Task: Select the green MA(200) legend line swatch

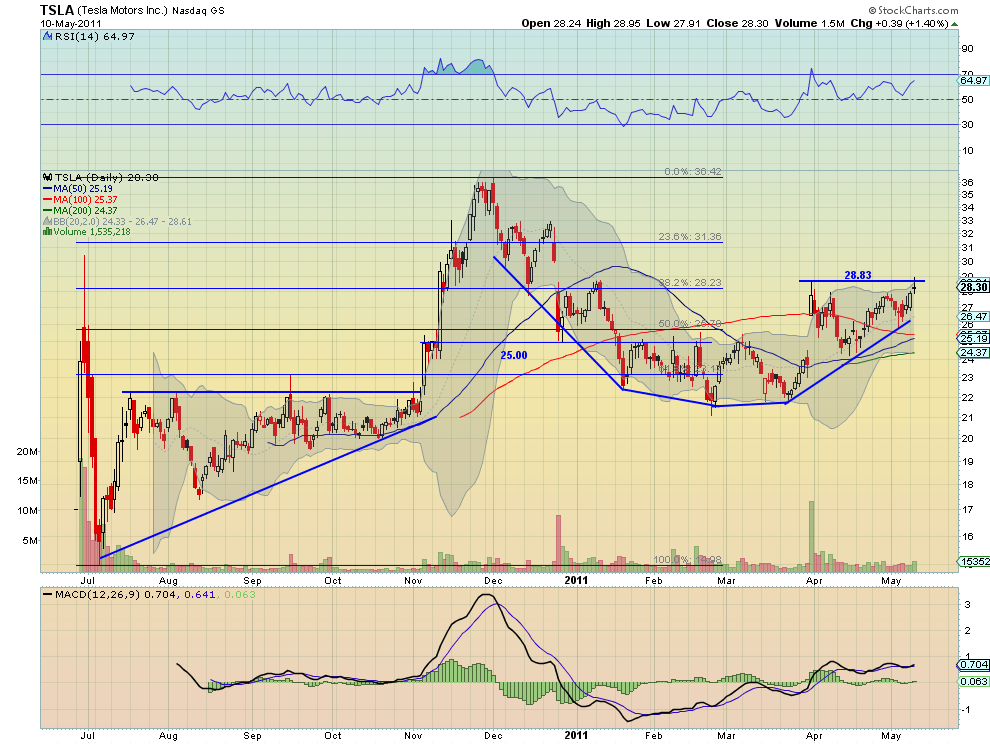Action: 47,210
